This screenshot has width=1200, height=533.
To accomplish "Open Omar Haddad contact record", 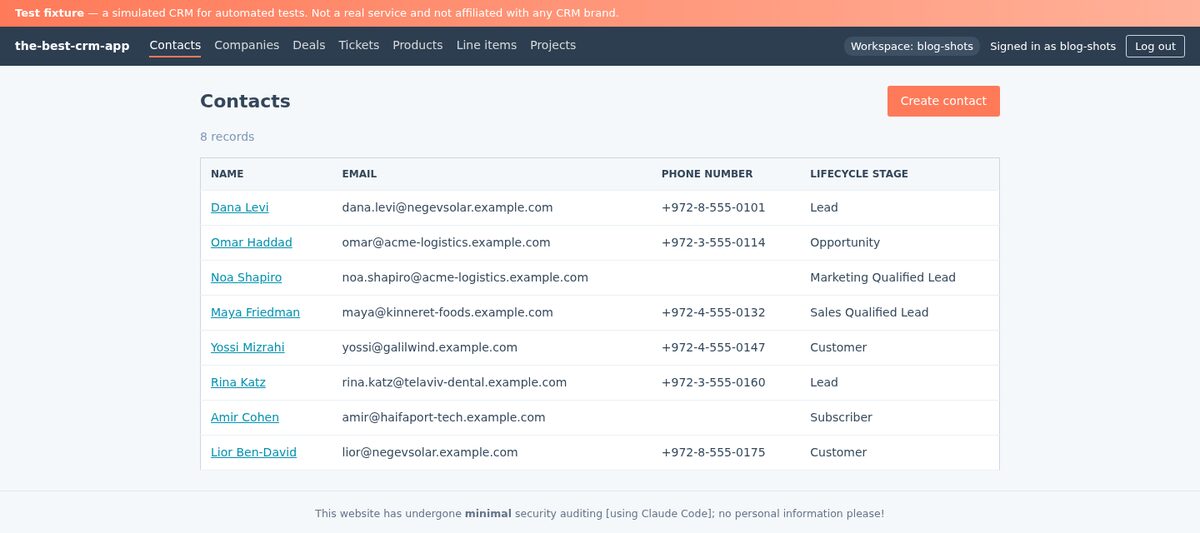I will [252, 243].
